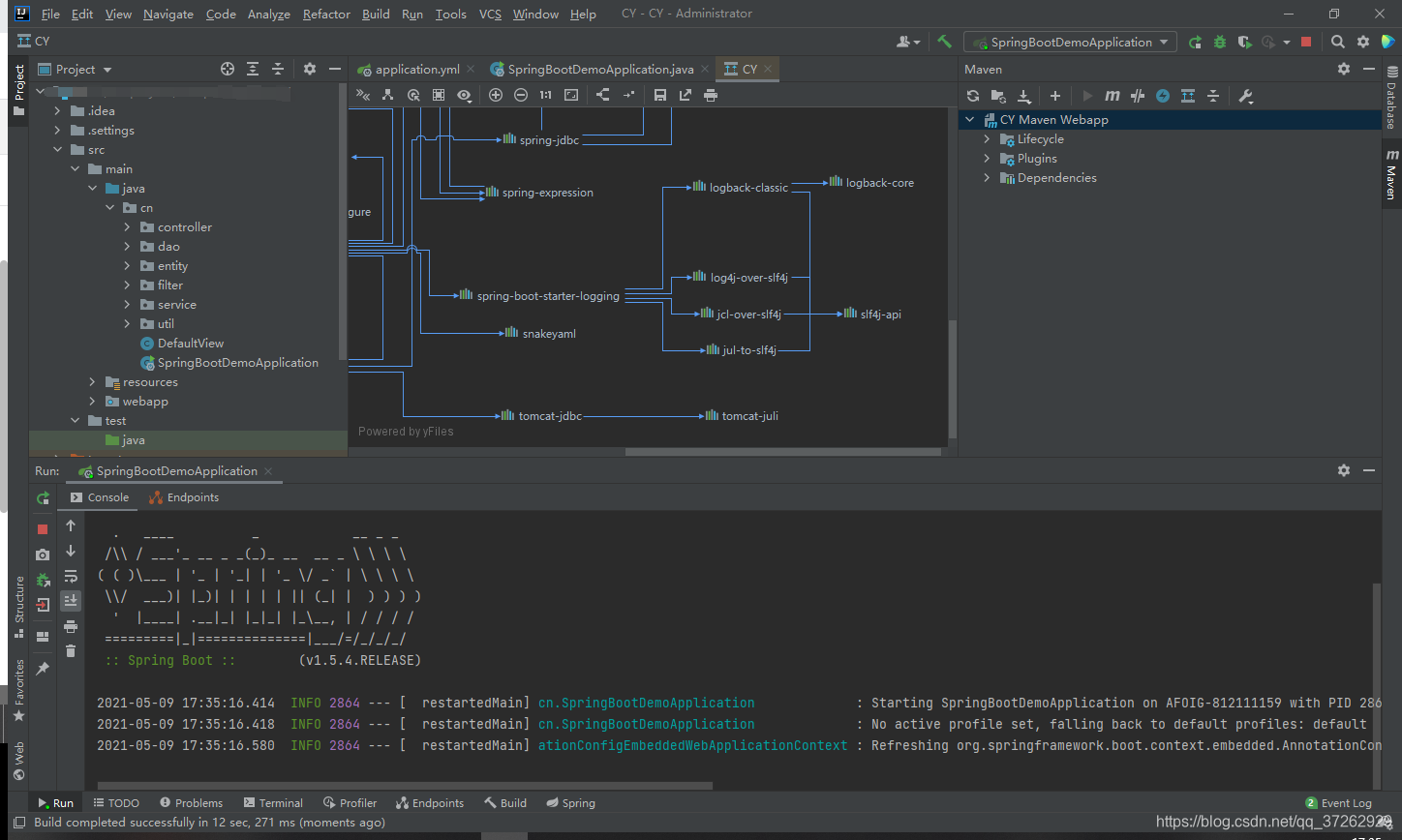Click the console horizontal scrollbar
Viewport: 1402px width, 840px height.
coord(405,786)
